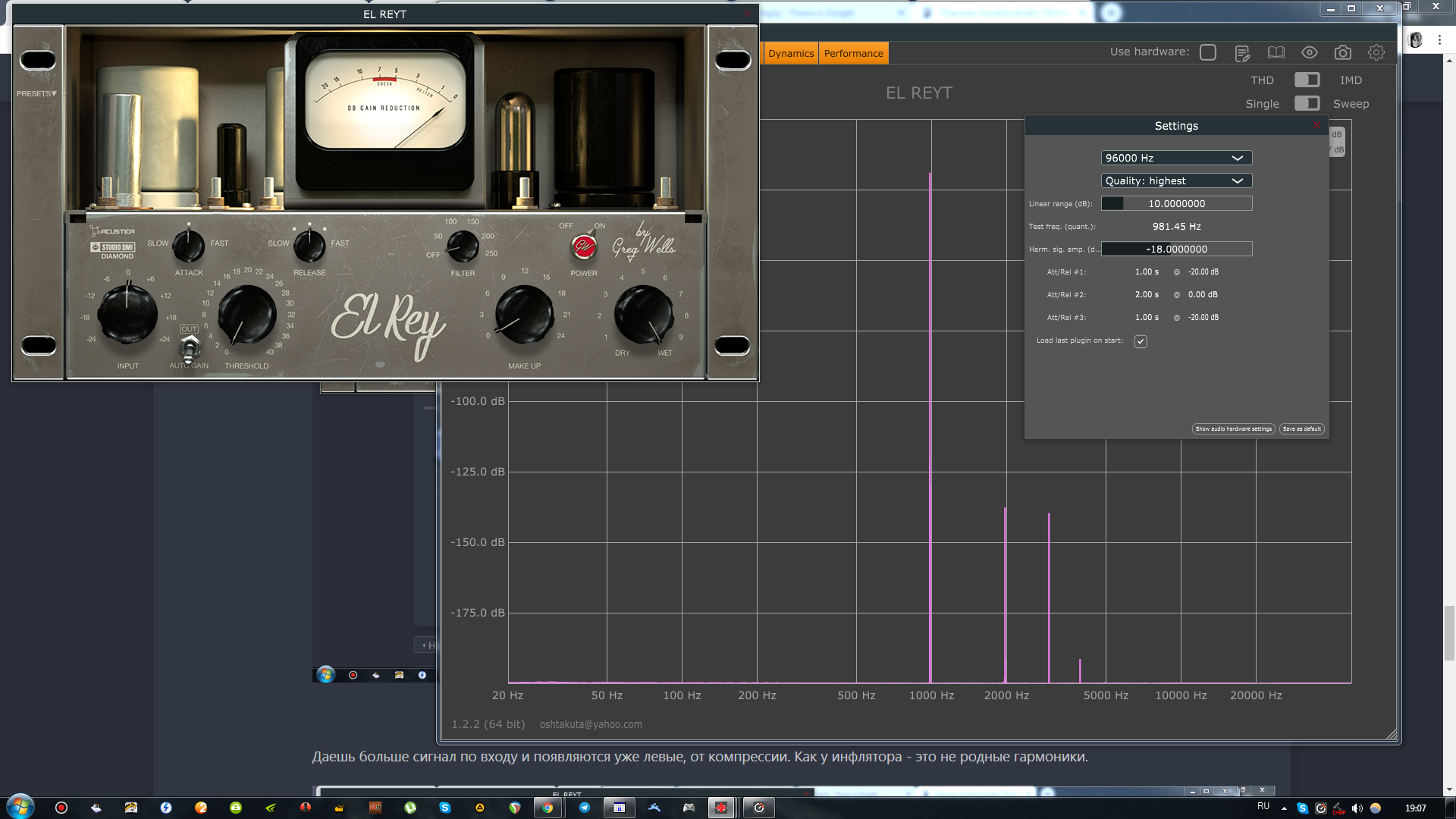
Task: Click the Att/Rel #1 time value 1.00 s
Action: coord(1147,271)
